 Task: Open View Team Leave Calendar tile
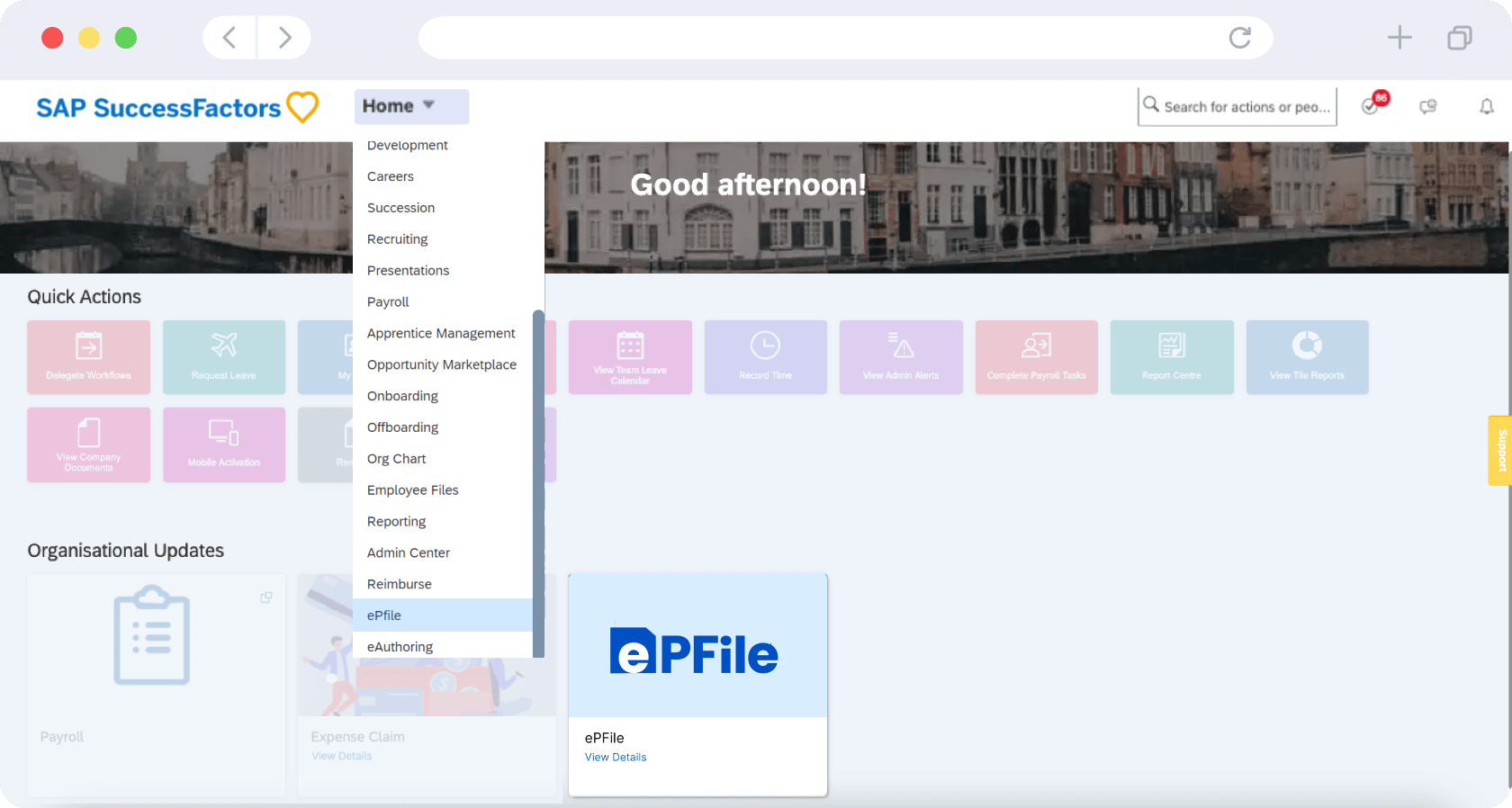click(x=630, y=357)
